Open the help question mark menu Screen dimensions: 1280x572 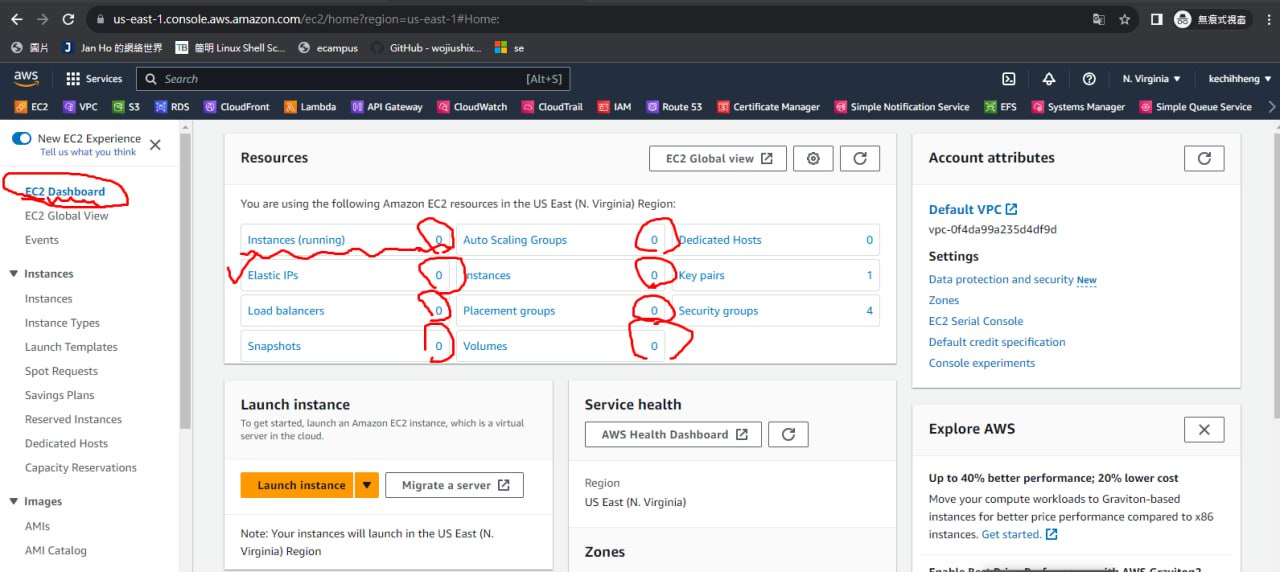[x=1089, y=79]
